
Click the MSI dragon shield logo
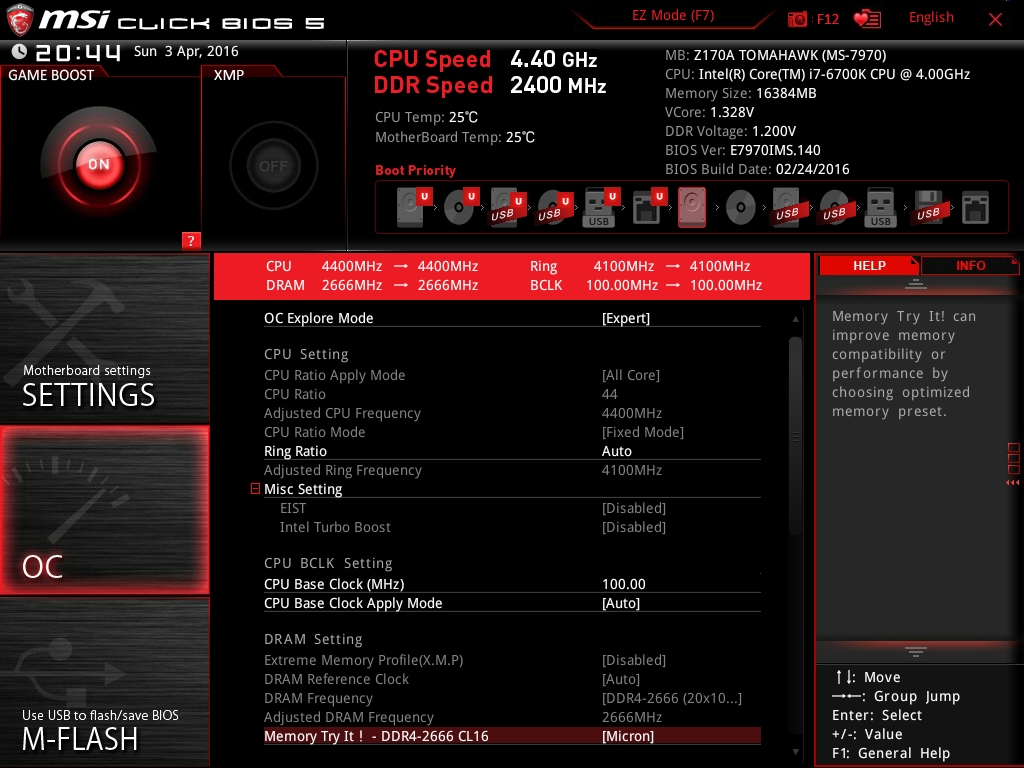[x=19, y=20]
